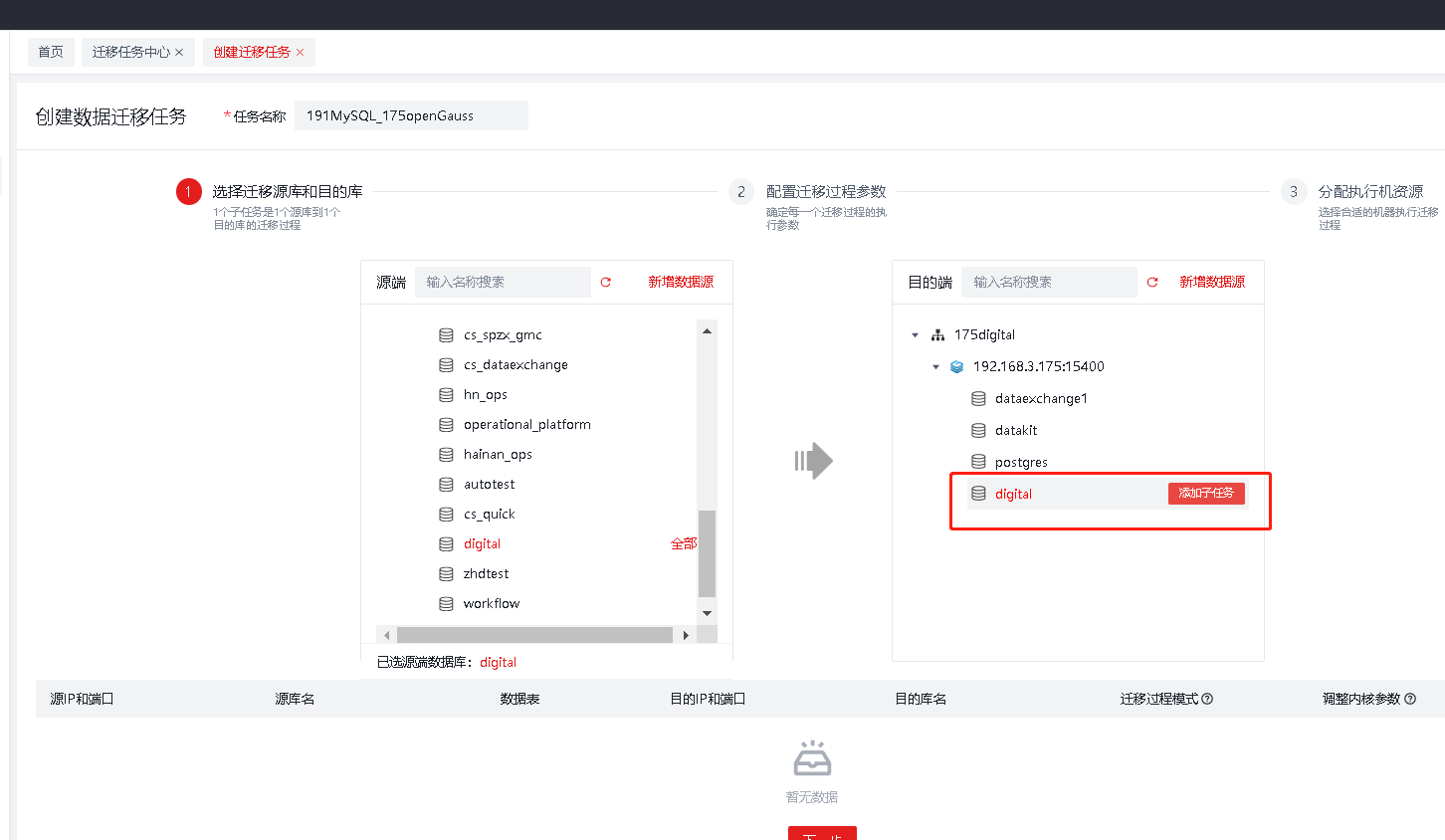Click the source list scroll-down arrow
The image size is (1445, 840).
click(708, 613)
